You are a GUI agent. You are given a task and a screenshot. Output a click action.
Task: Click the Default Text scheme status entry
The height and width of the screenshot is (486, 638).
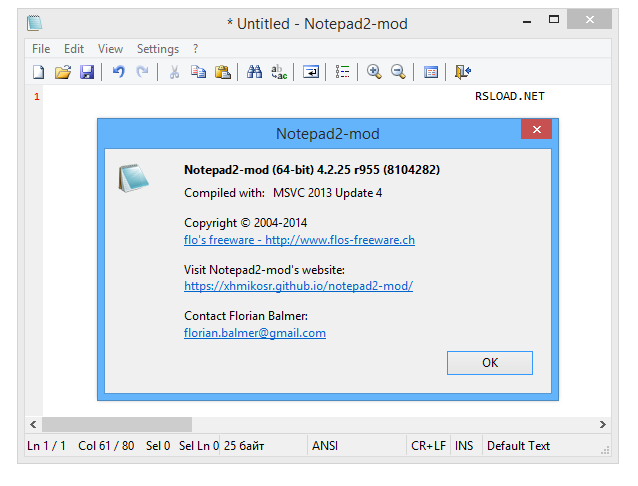(x=518, y=446)
